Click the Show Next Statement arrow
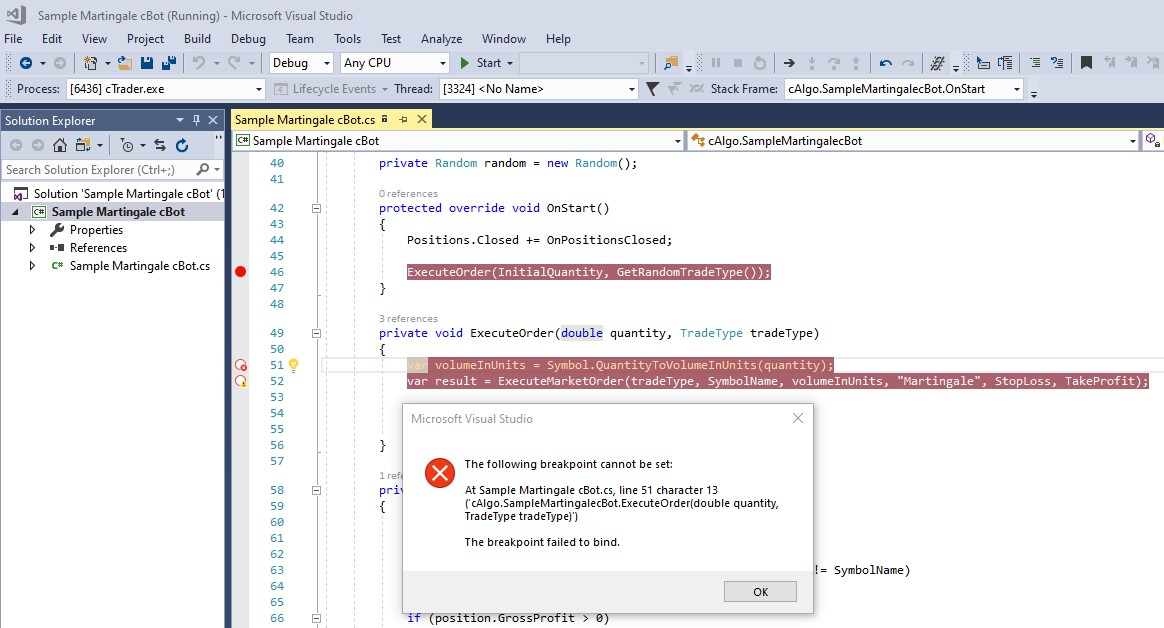This screenshot has height=628, width=1164. point(789,63)
